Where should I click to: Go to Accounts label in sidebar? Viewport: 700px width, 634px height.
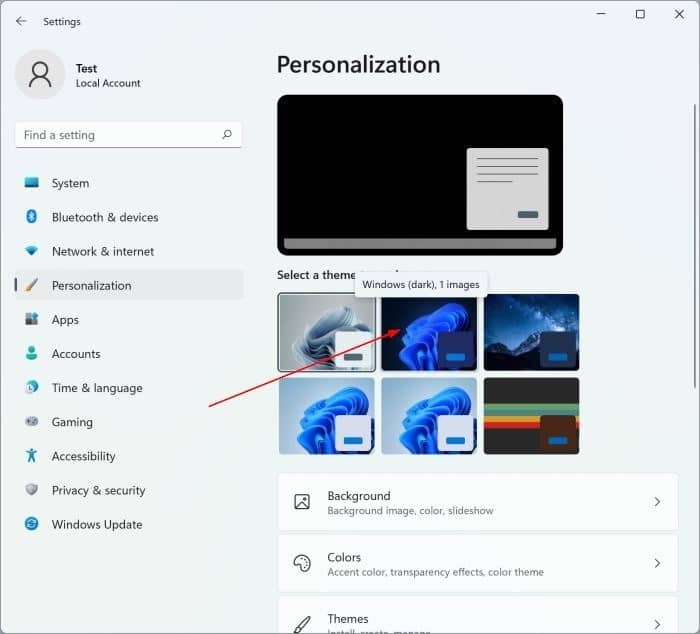[76, 354]
